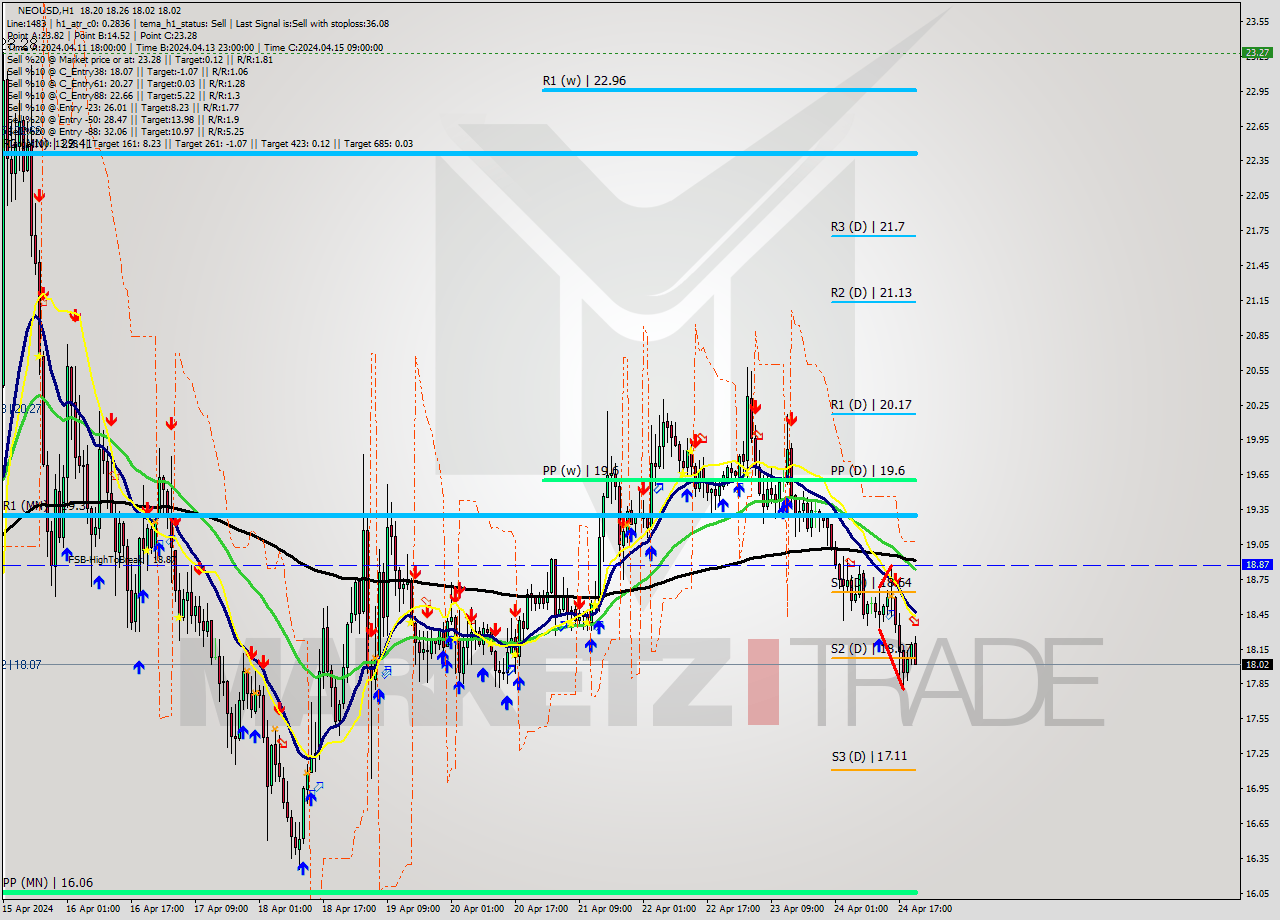Select the 'R2 (D) | 21.13' resistance label

pyautogui.click(x=871, y=293)
